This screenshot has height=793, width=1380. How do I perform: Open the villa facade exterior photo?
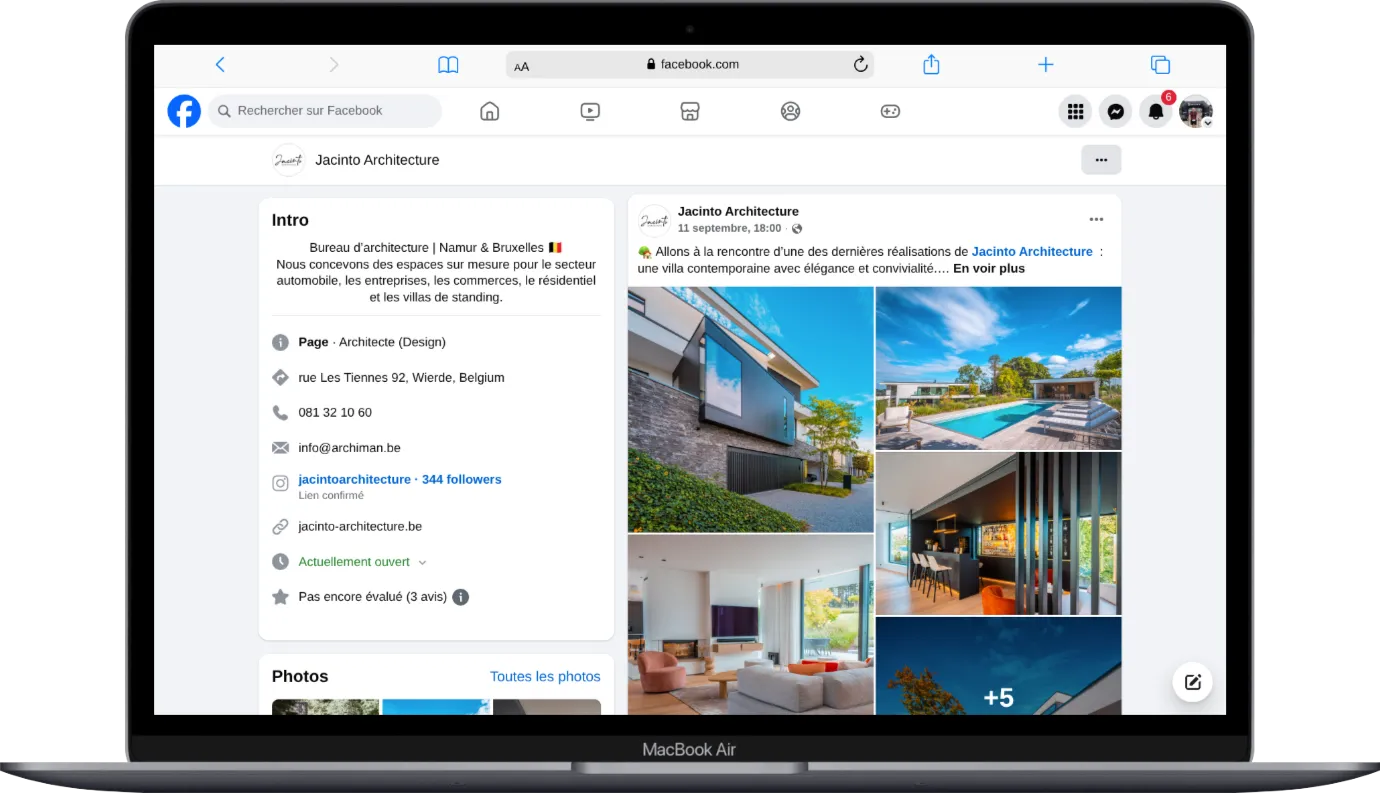(x=751, y=410)
